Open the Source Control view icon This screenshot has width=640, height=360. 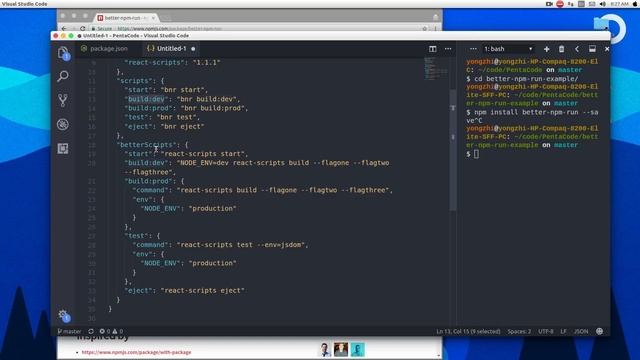coord(63,100)
